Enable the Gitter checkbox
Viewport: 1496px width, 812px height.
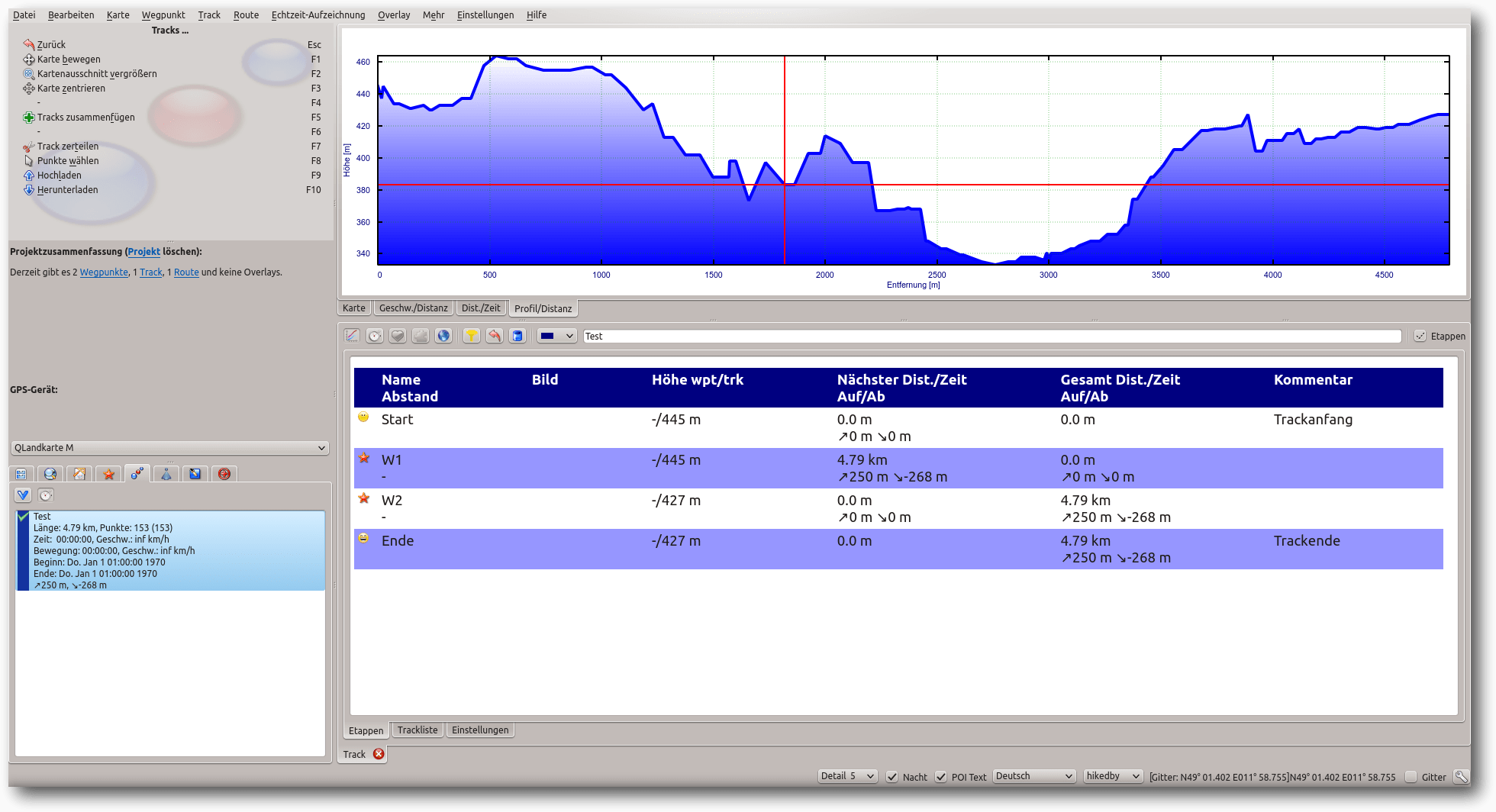click(x=1411, y=777)
